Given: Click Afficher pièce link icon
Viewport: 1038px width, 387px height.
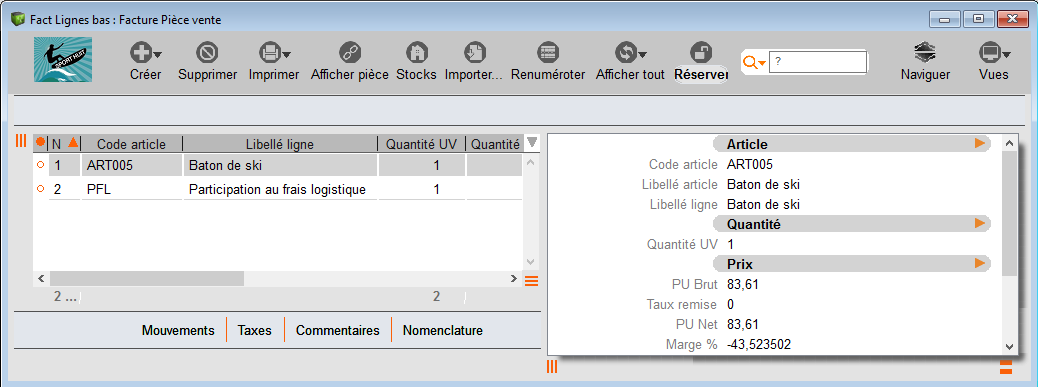Looking at the screenshot, I should click(350, 52).
